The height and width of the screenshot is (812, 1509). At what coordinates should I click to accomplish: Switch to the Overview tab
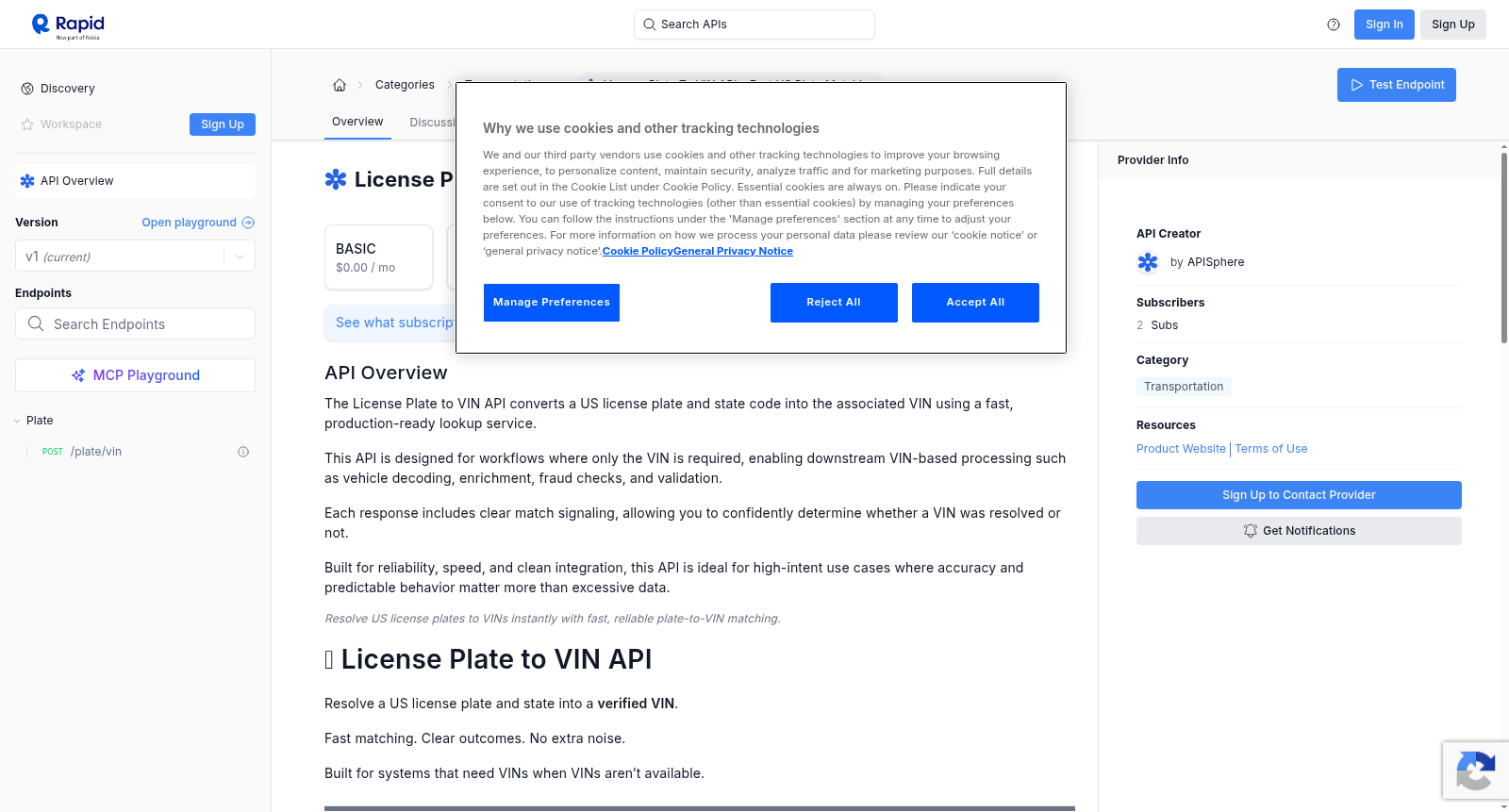click(x=357, y=122)
